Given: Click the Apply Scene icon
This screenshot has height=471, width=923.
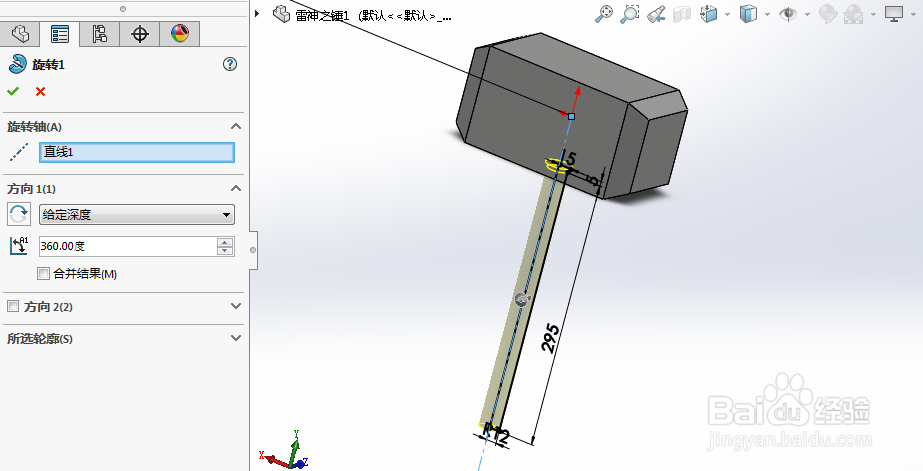Looking at the screenshot, I should point(854,14).
